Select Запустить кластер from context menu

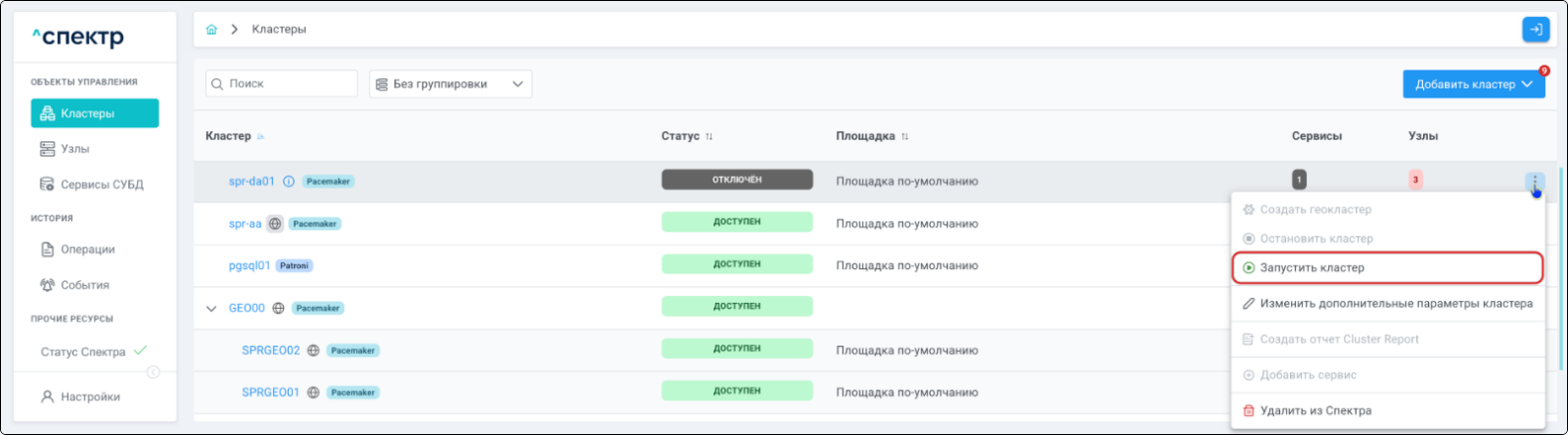(x=1311, y=267)
